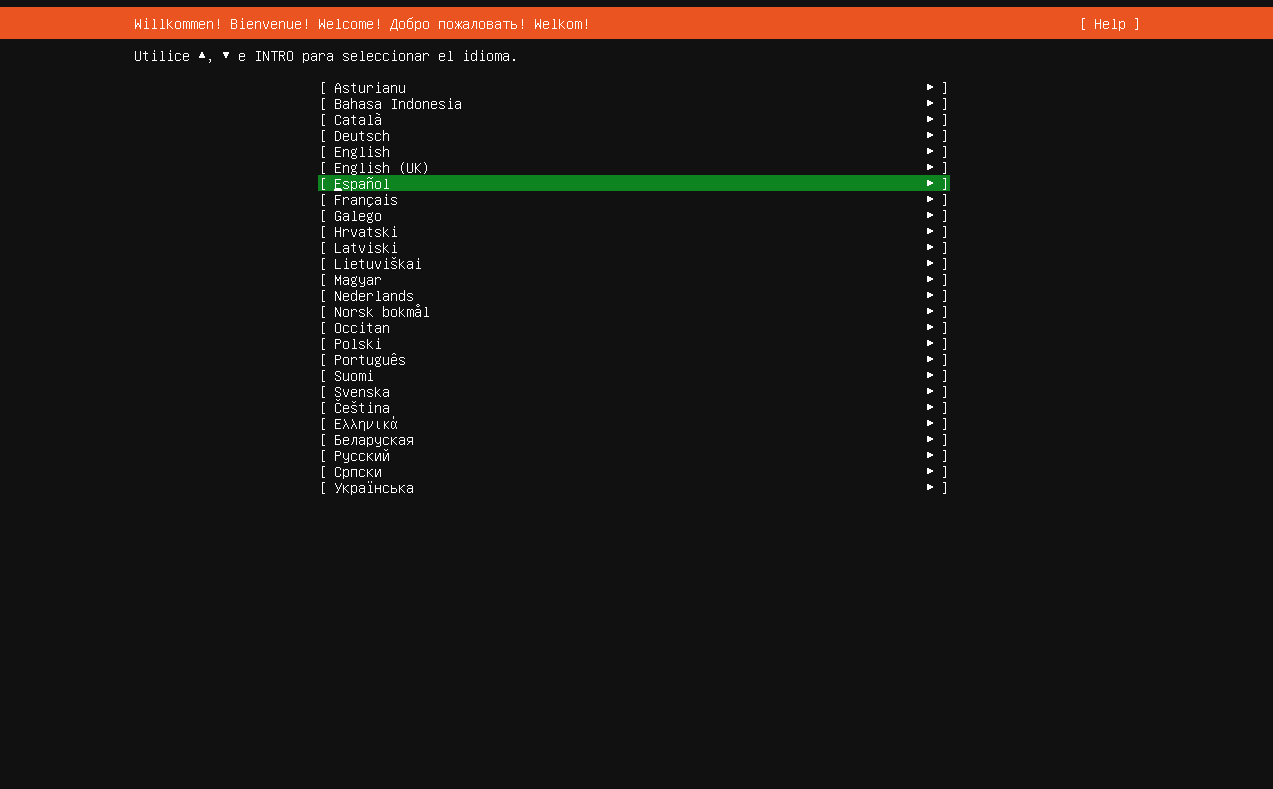Image resolution: width=1273 pixels, height=789 pixels.
Task: Select Català language option
Action: tap(634, 120)
